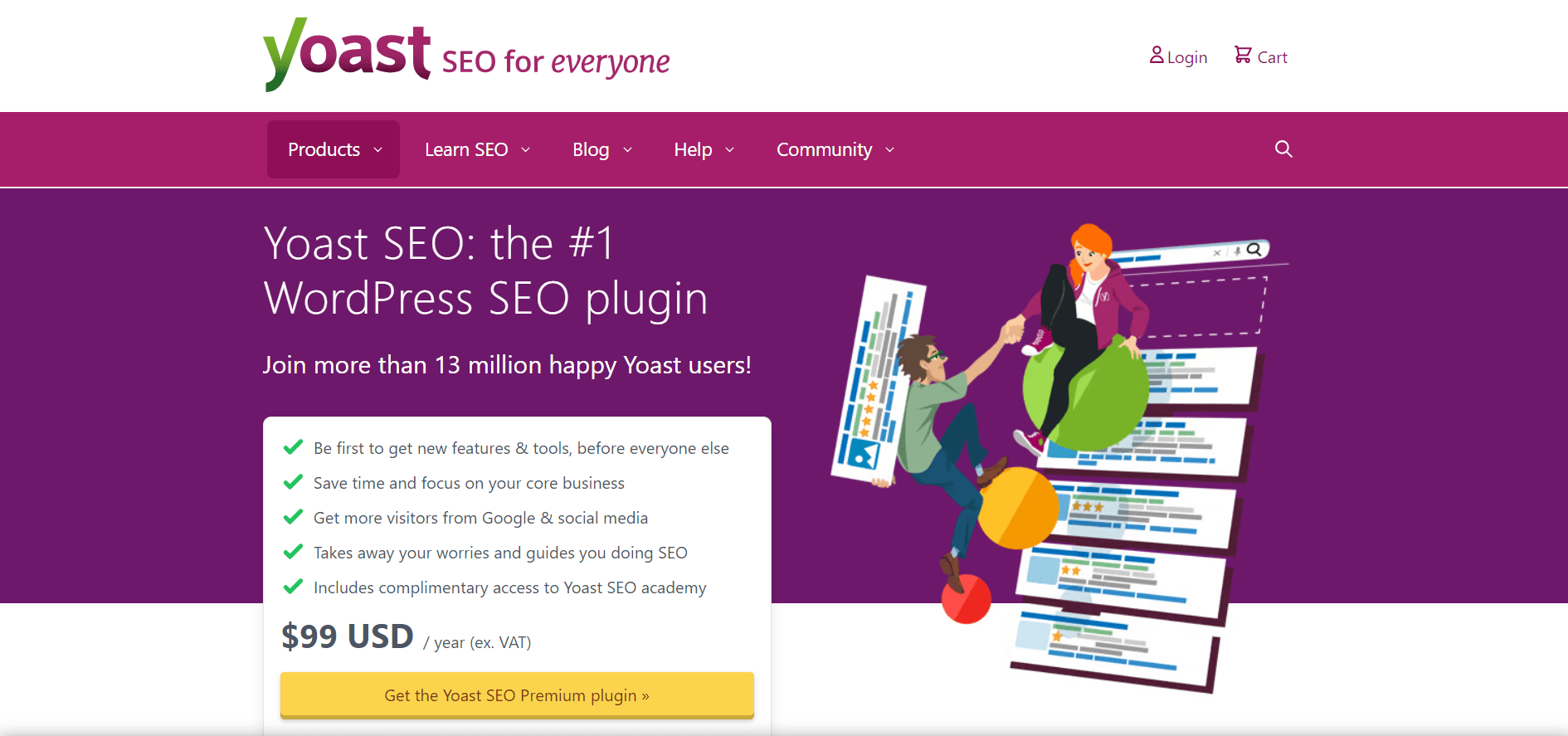Screen dimensions: 1568x736
Task: Expand the Blog dropdown chevron
Action: [627, 150]
